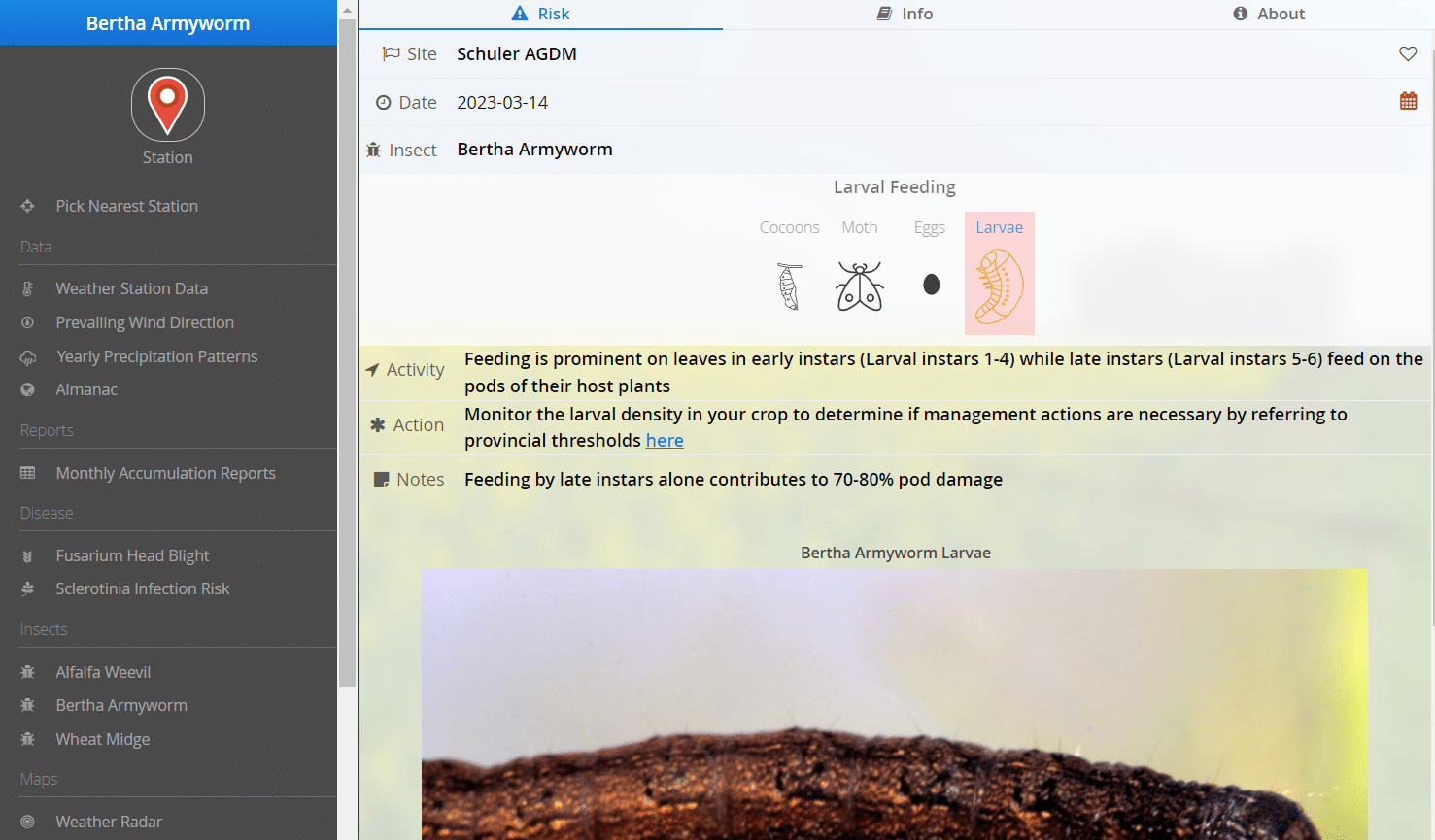Click the Cocoons stage label

point(790,227)
